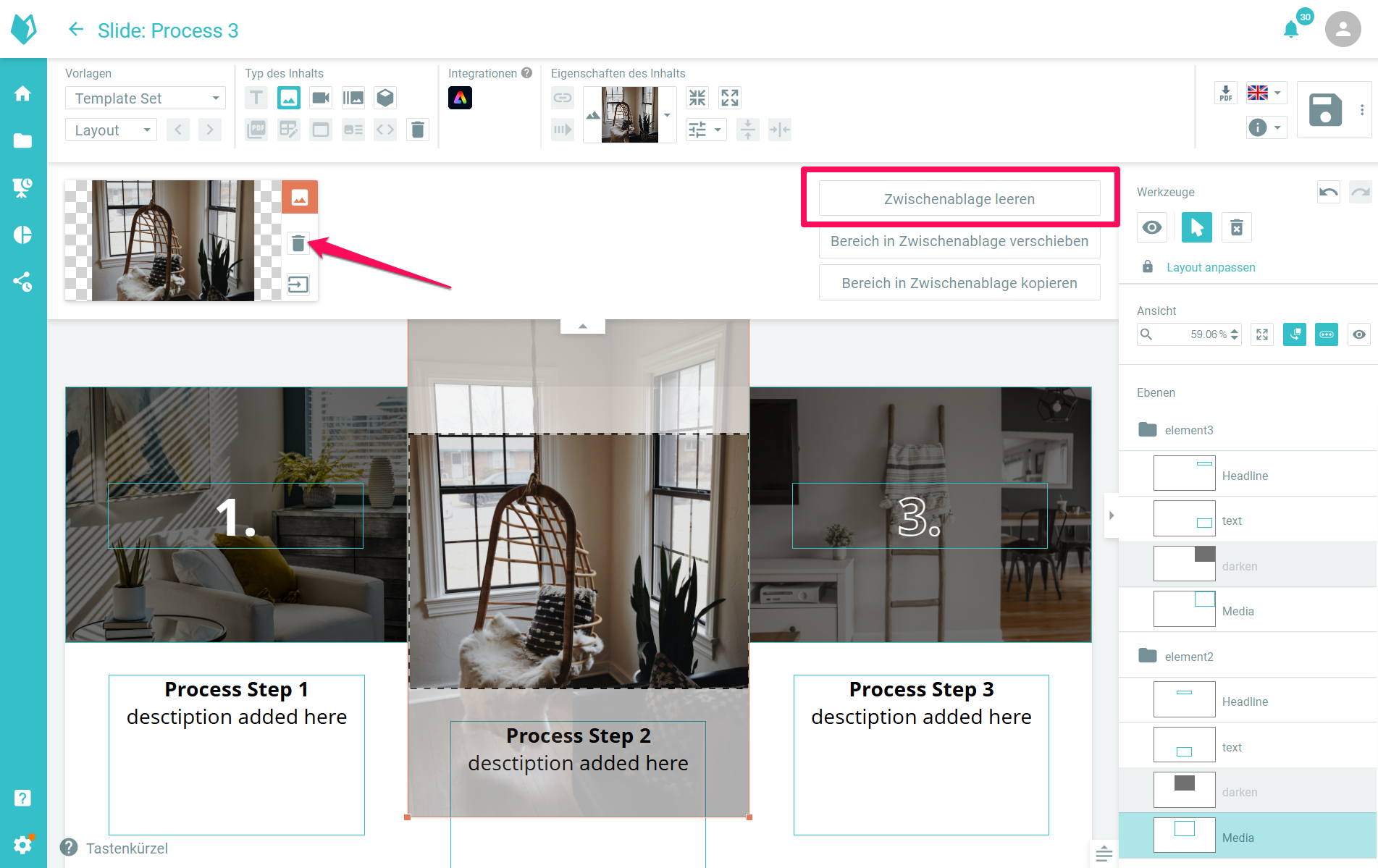This screenshot has width=1378, height=868.
Task: Open the Template Set dropdown
Action: tap(145, 98)
